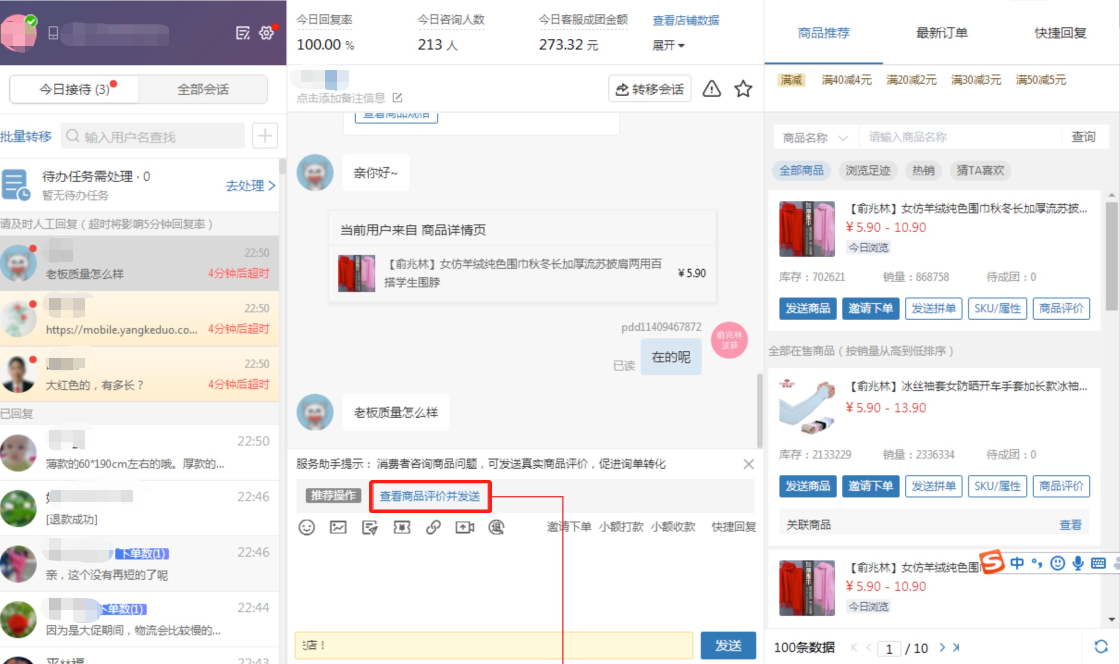
Task: Click the product list vertical scrollbar
Action: click(x=1111, y=257)
